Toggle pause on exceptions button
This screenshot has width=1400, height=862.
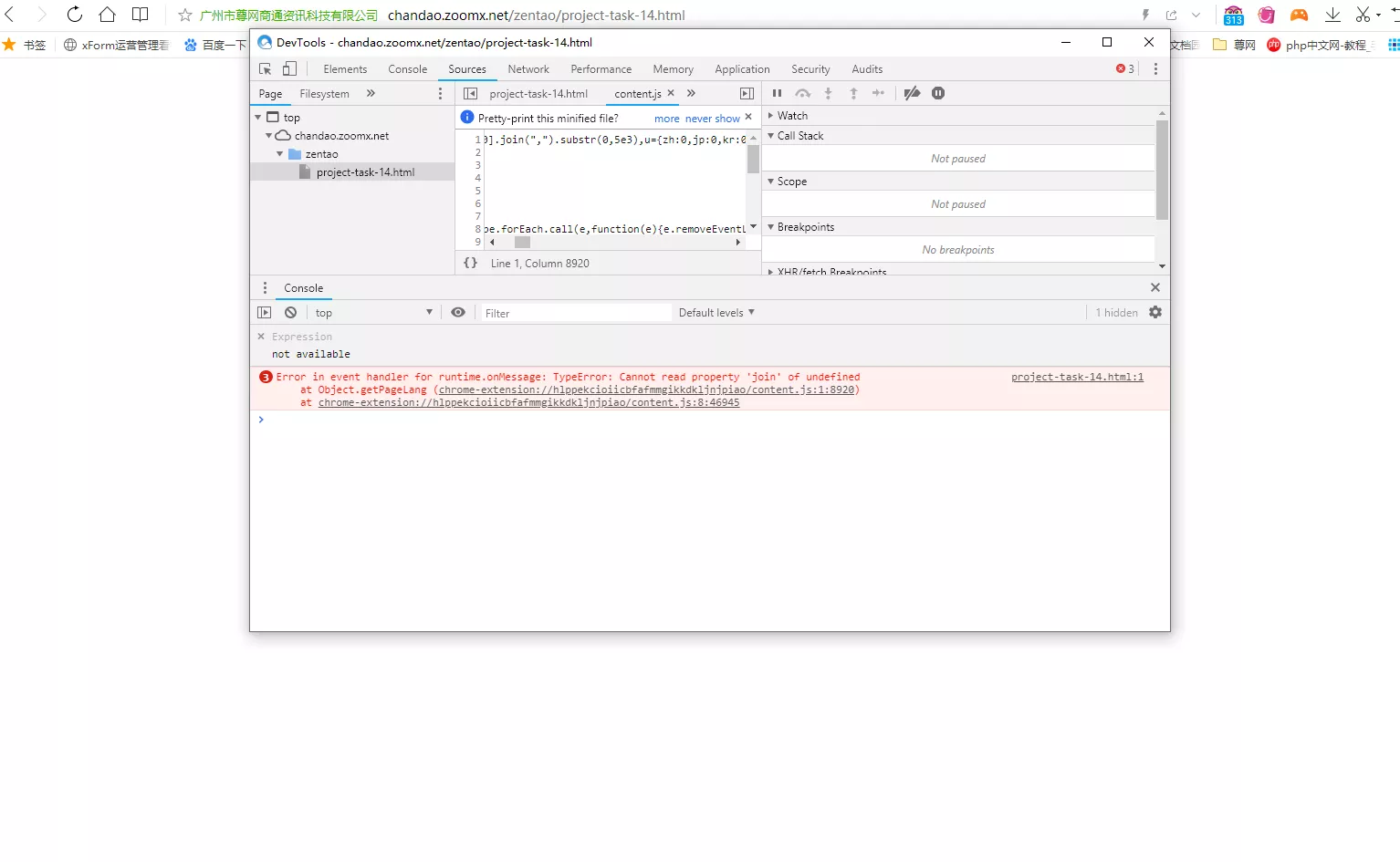pos(938,93)
